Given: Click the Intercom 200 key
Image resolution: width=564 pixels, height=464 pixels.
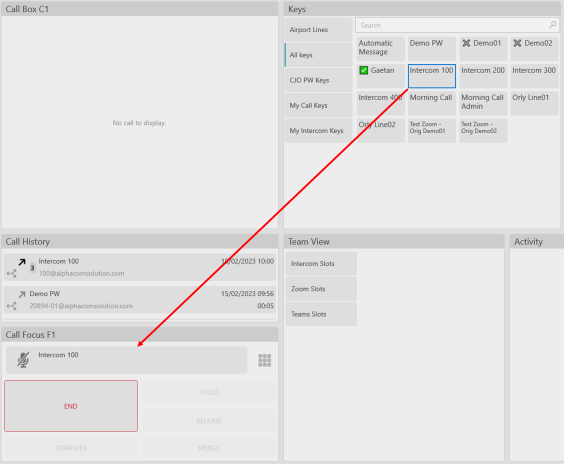Looking at the screenshot, I should pos(483,76).
